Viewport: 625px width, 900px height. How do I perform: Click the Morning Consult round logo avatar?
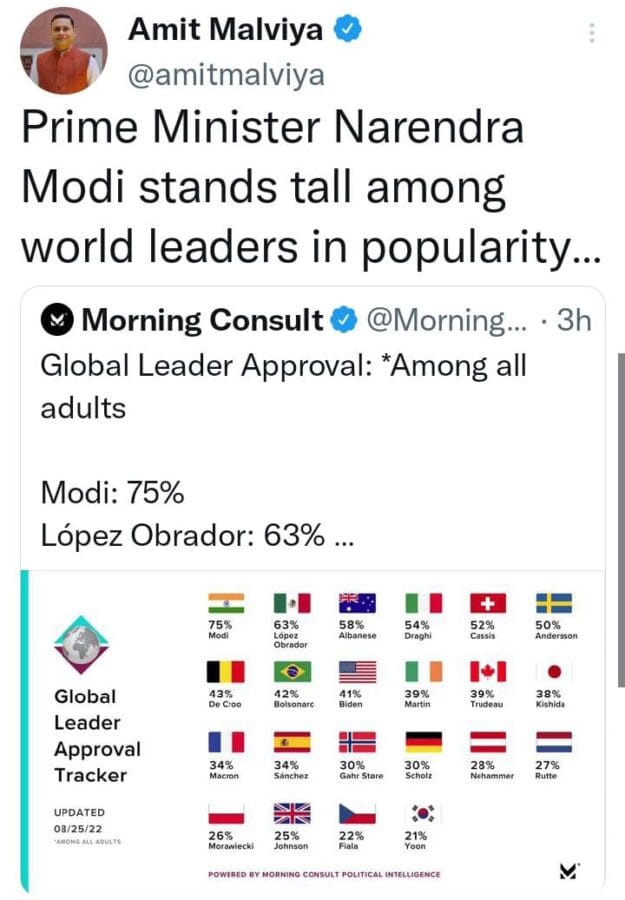pos(57,320)
